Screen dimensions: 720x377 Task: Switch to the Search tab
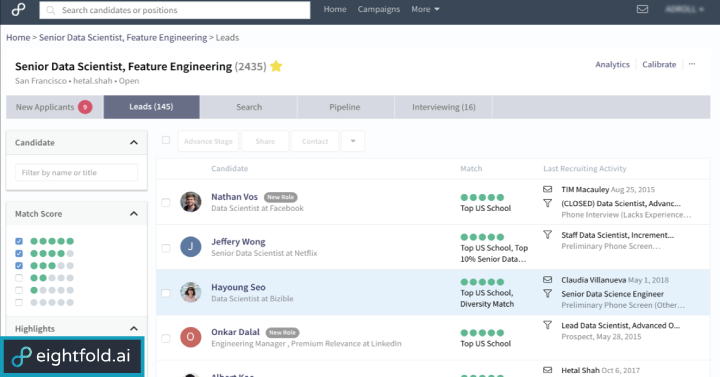pos(249,107)
